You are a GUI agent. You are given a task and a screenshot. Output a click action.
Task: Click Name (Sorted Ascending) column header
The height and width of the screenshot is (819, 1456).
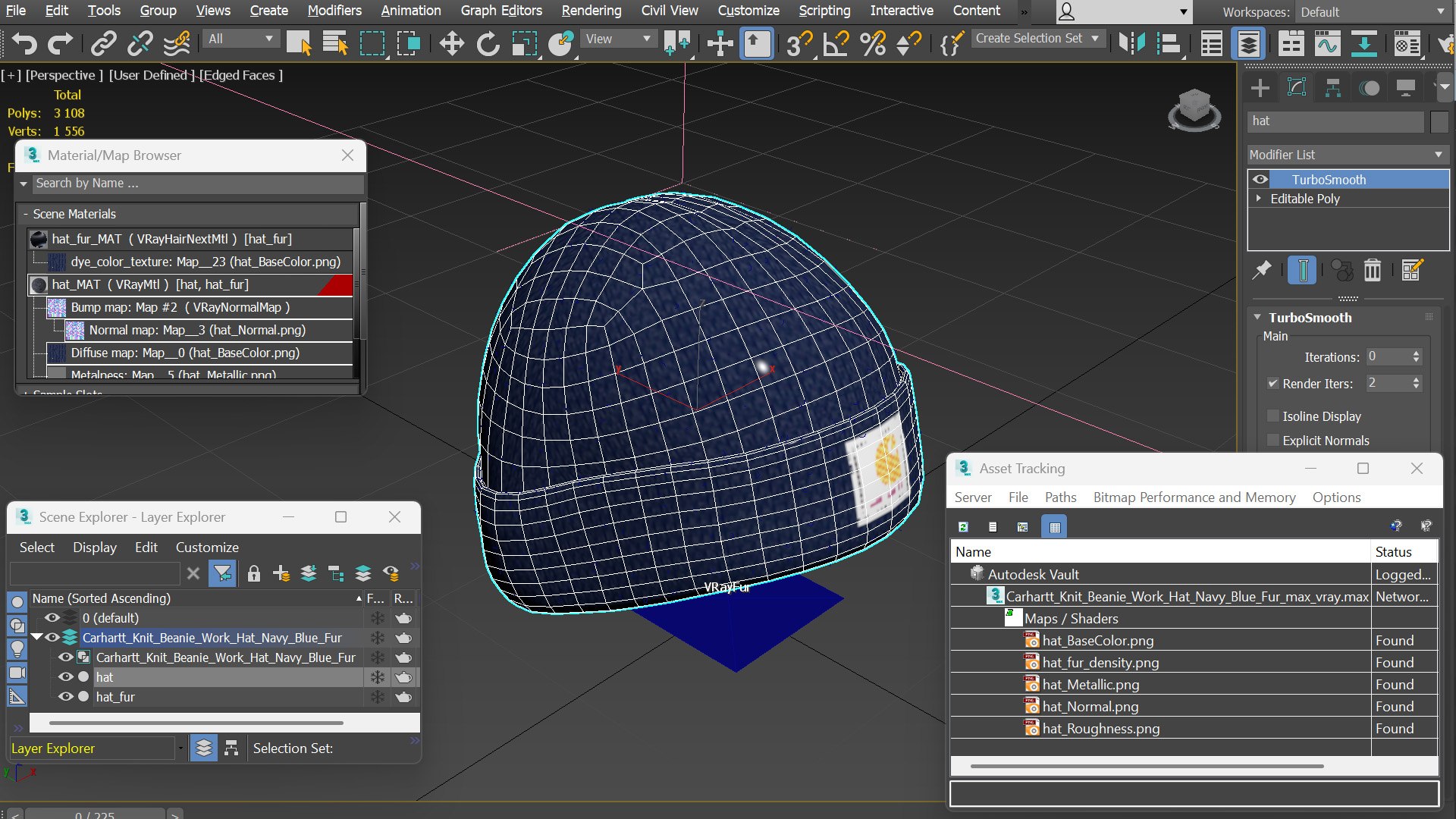[196, 598]
